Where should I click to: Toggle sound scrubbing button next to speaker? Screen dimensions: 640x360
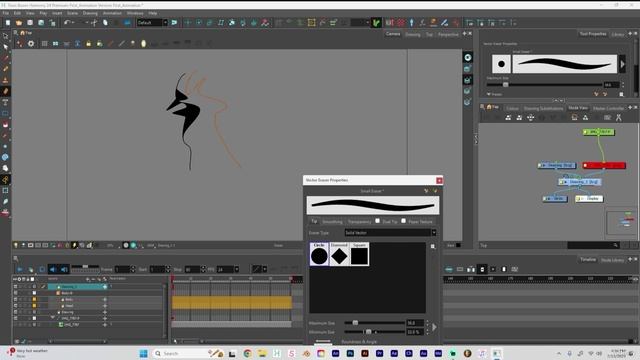[x=64, y=269]
